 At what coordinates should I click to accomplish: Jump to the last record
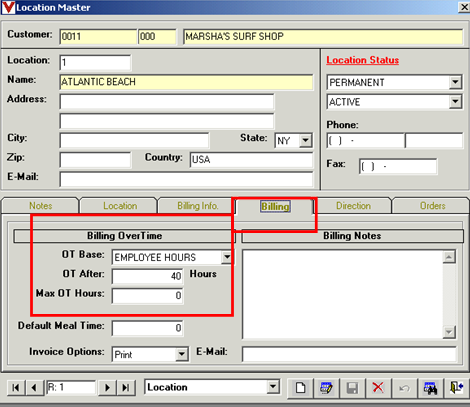126,388
